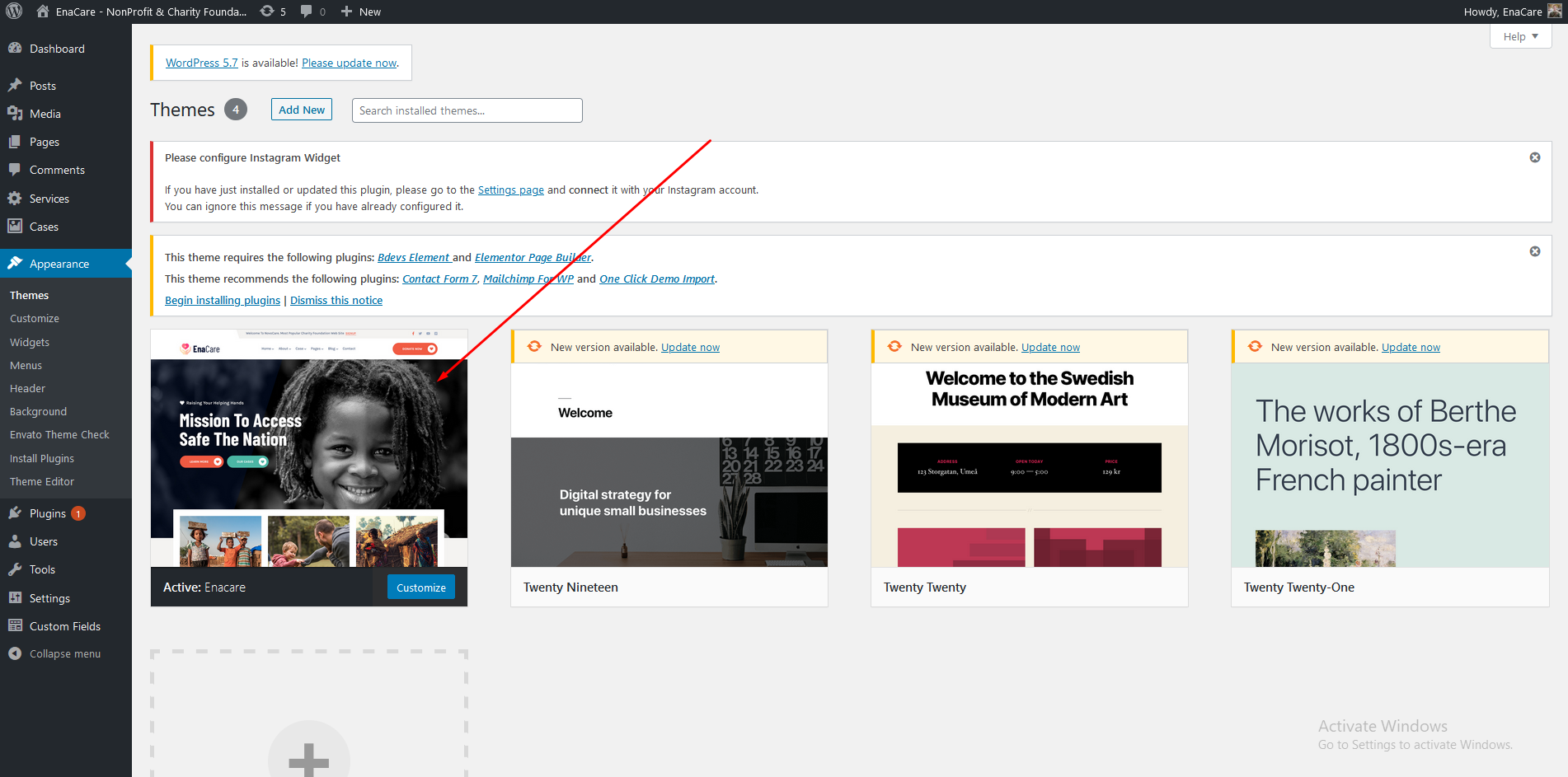This screenshot has width=1568, height=777.
Task: Click the Media icon in sidebar
Action: point(15,114)
